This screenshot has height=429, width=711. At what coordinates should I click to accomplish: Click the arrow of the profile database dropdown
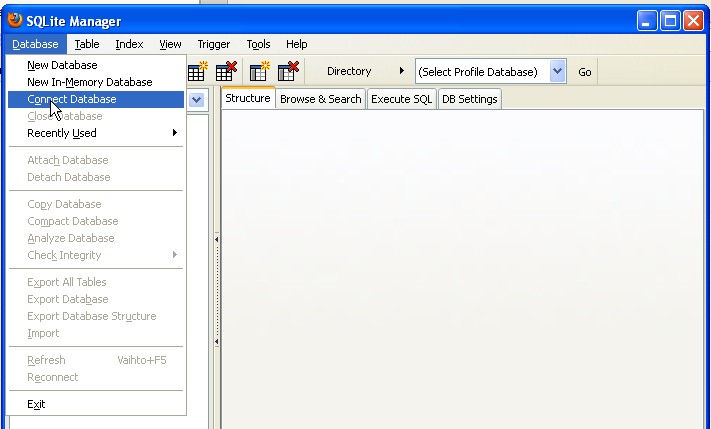(557, 71)
